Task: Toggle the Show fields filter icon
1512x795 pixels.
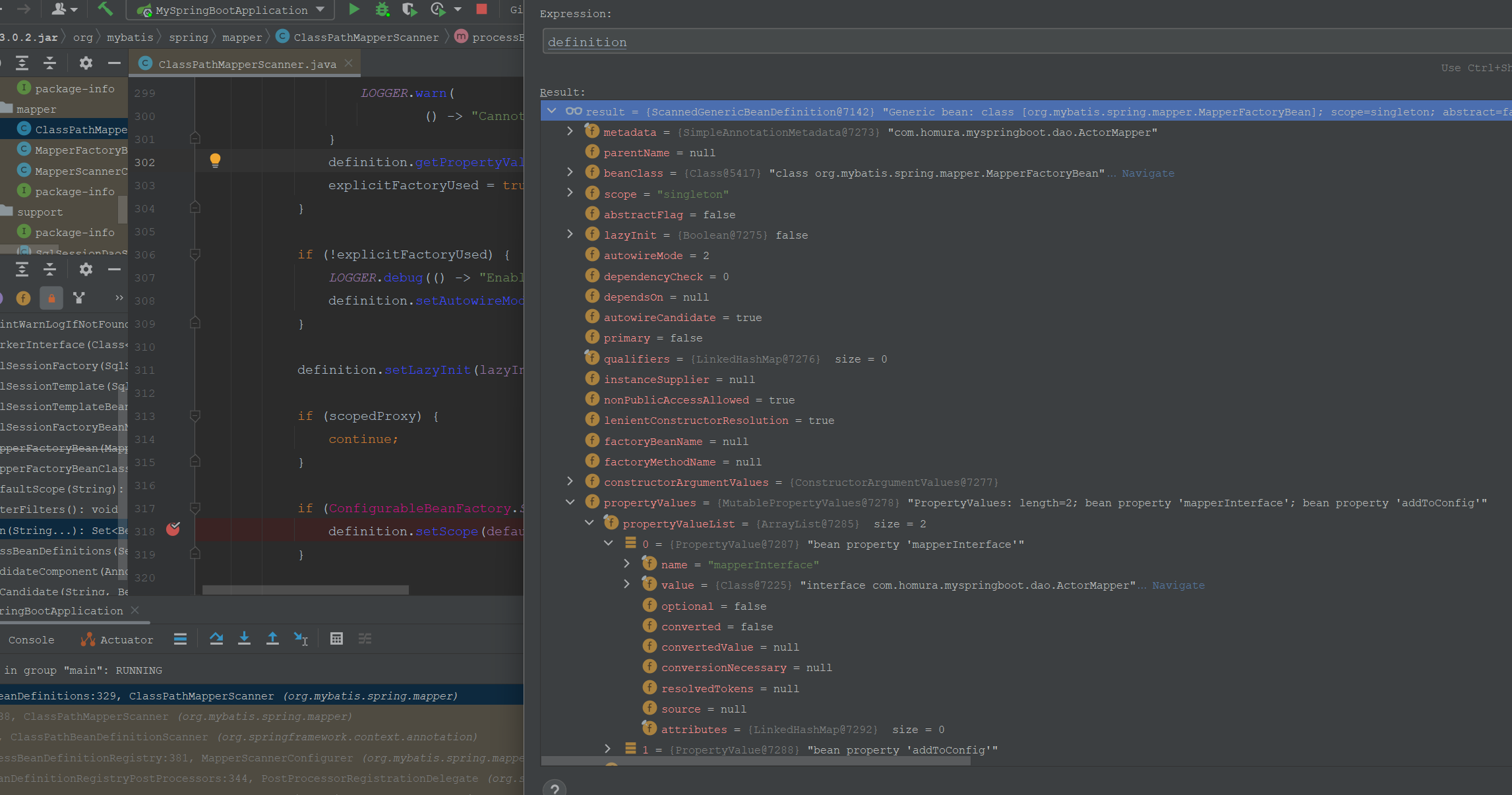Action: click(23, 299)
